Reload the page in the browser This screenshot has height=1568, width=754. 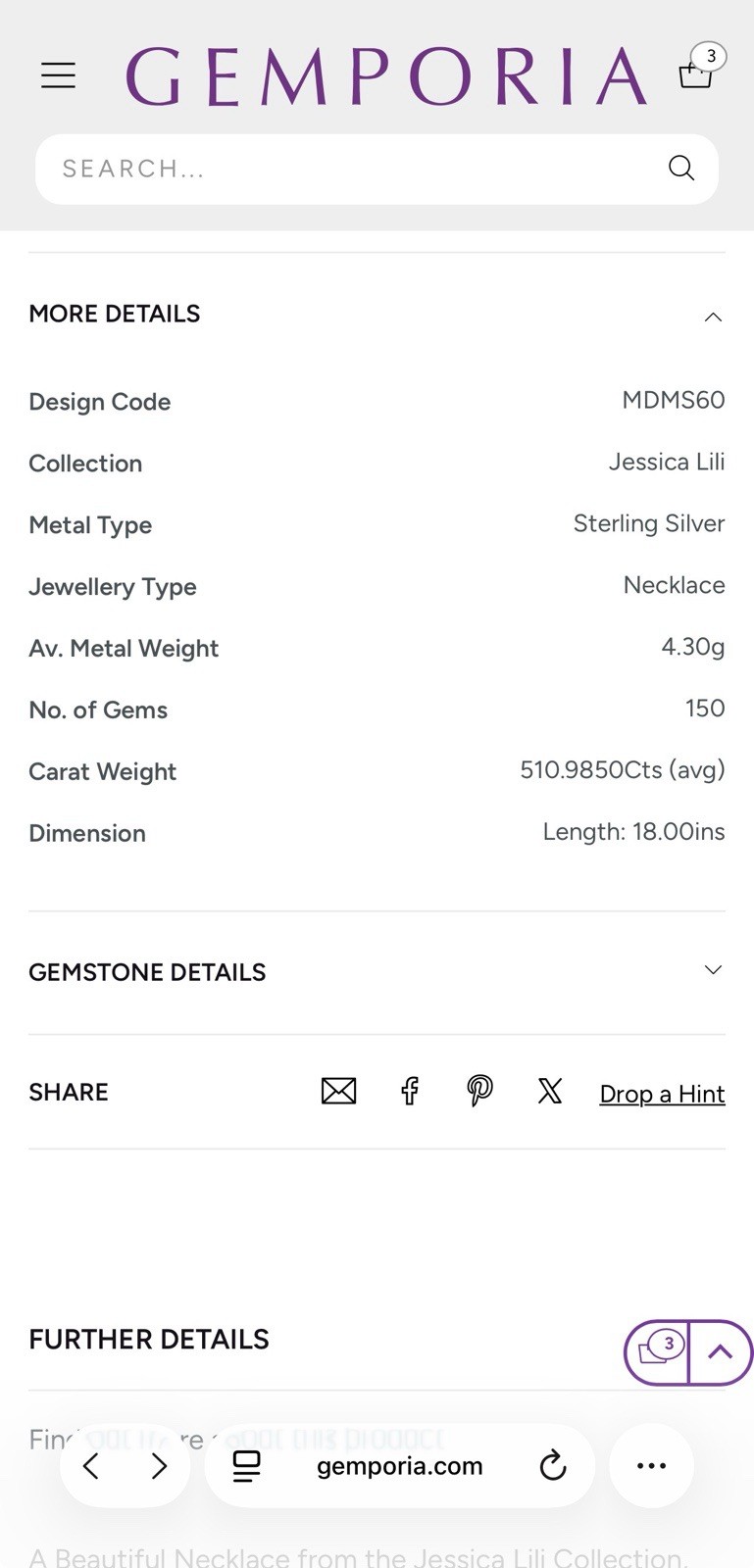click(553, 1466)
